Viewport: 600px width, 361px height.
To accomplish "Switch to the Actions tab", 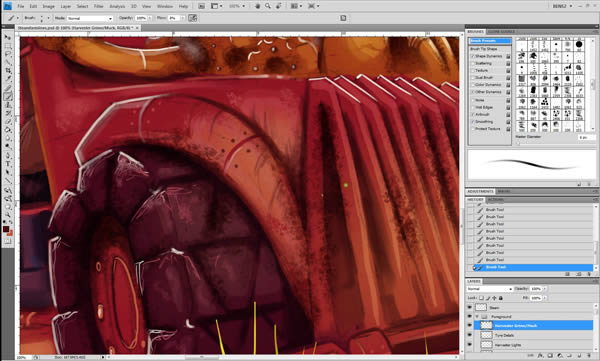I will pos(496,200).
